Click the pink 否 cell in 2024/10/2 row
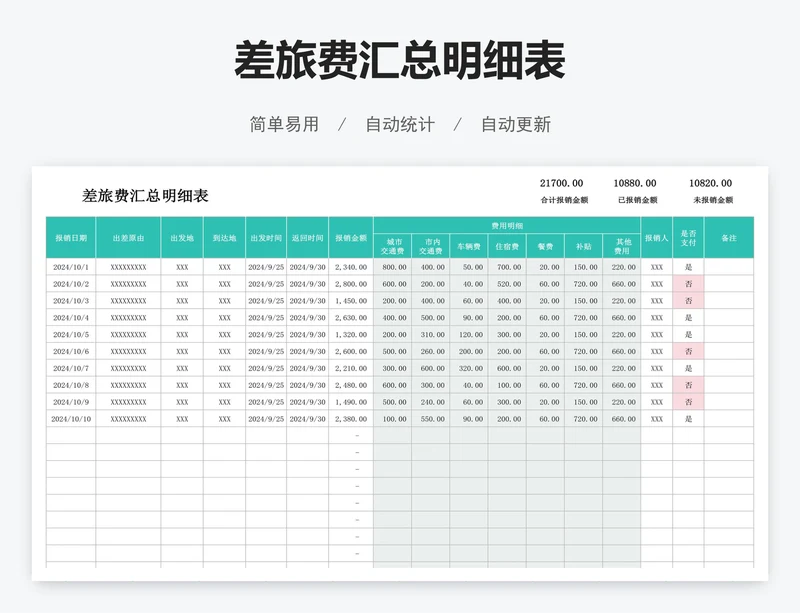800x613 pixels. [688, 284]
